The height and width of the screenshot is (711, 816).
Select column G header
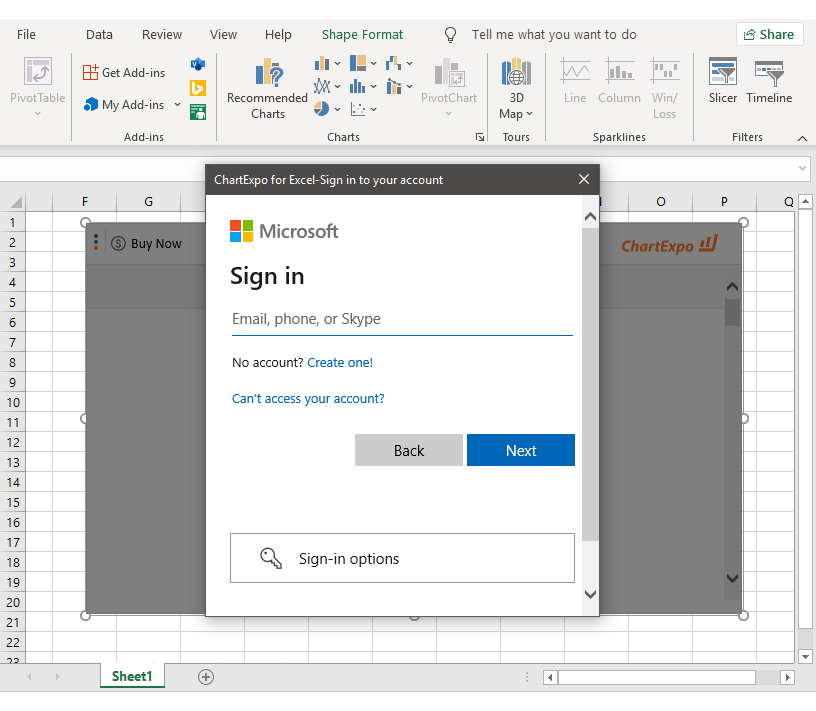pos(148,201)
